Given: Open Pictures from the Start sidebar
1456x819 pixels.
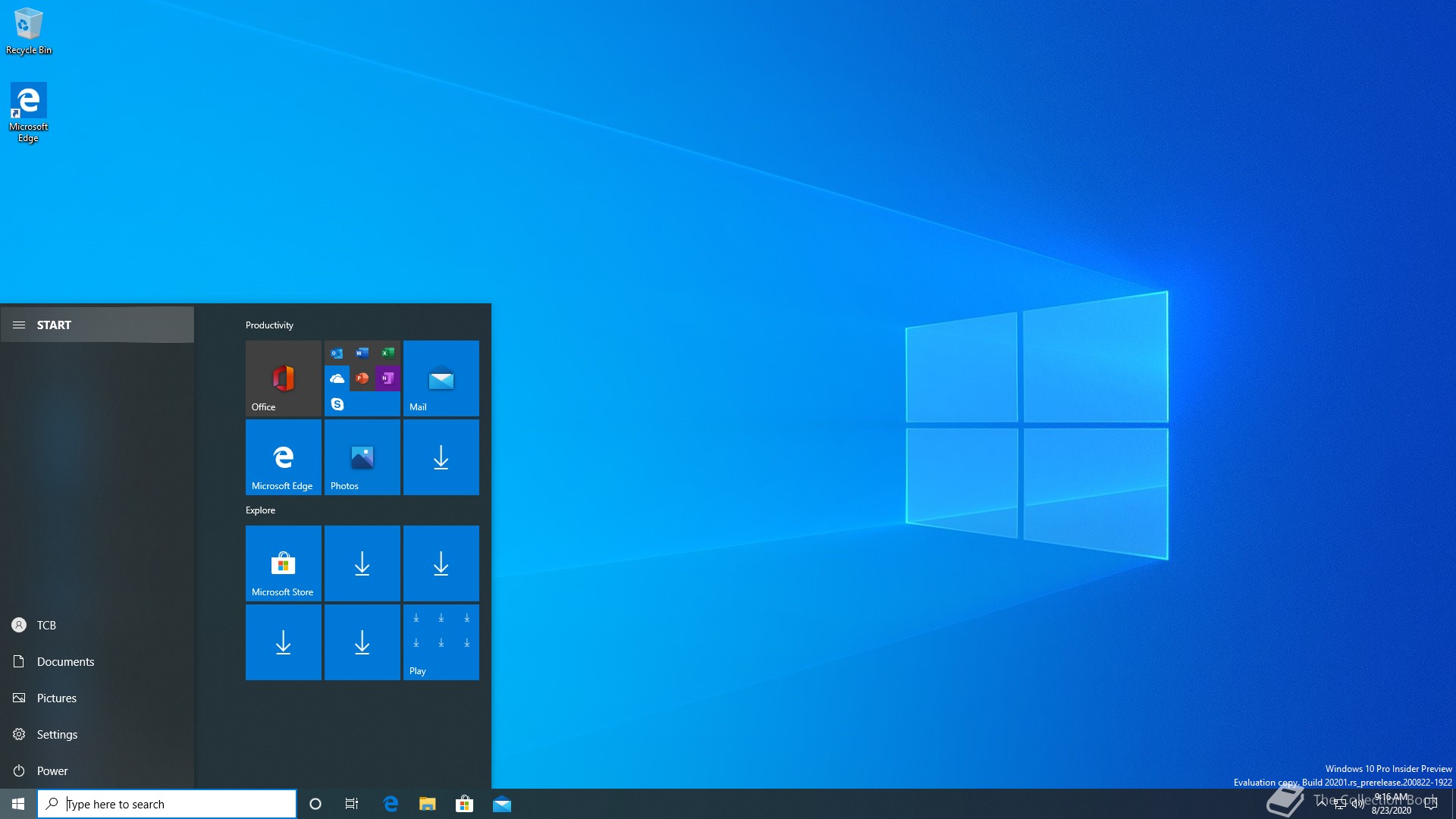Looking at the screenshot, I should pos(97,698).
